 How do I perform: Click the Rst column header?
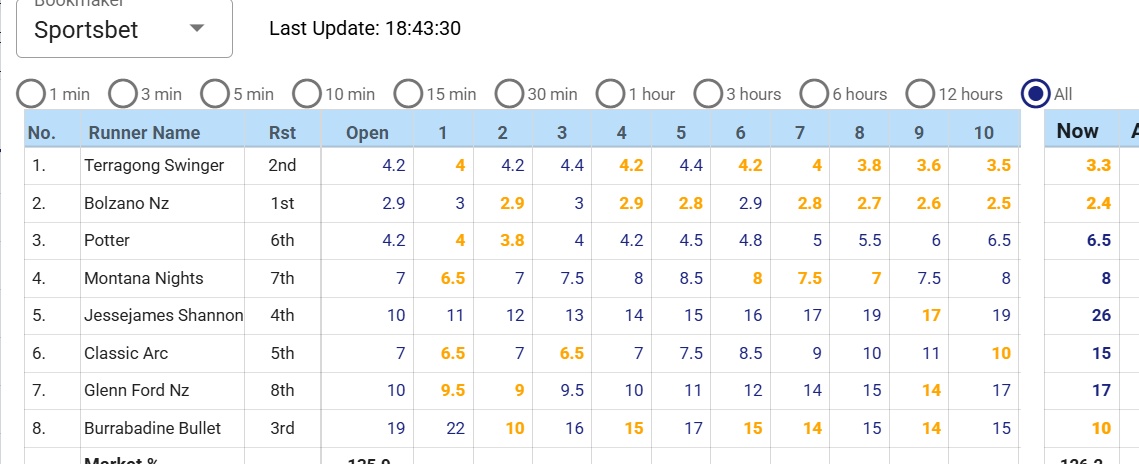click(x=282, y=132)
